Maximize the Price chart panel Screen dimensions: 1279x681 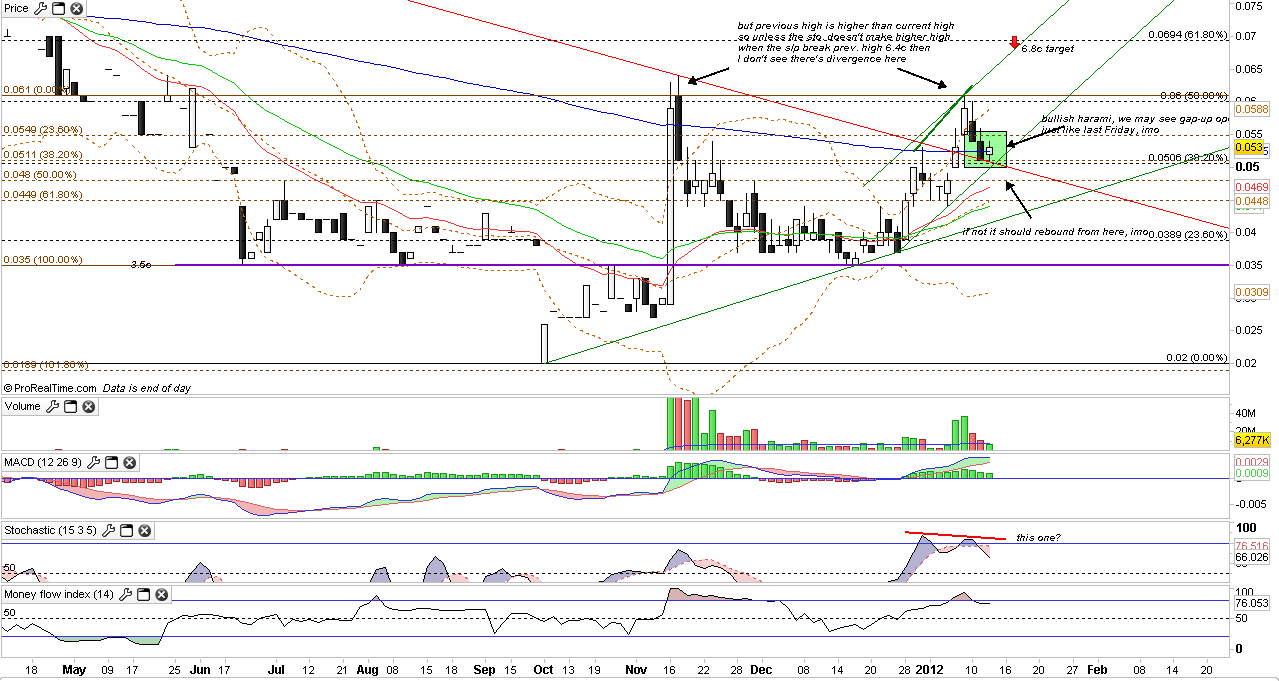point(58,8)
